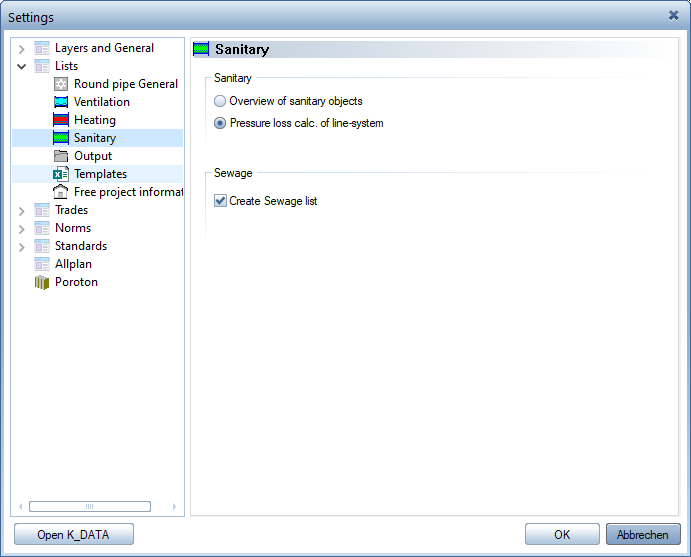Collapse the Lists tree node
691x557 pixels.
click(x=22, y=67)
